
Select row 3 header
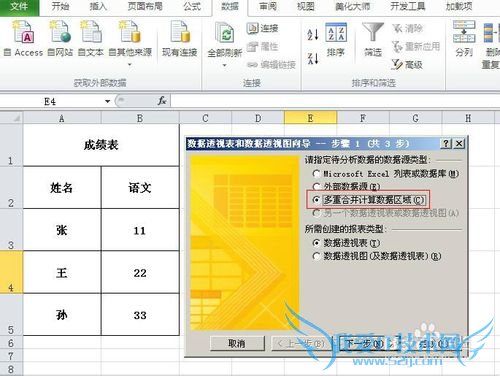tap(11, 230)
